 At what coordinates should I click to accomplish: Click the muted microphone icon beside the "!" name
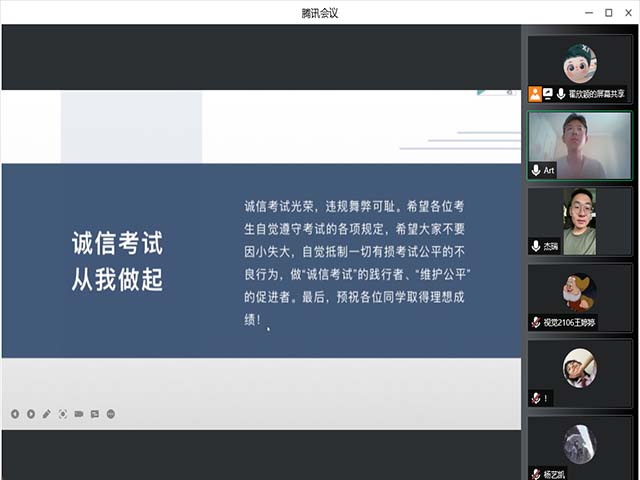536,398
